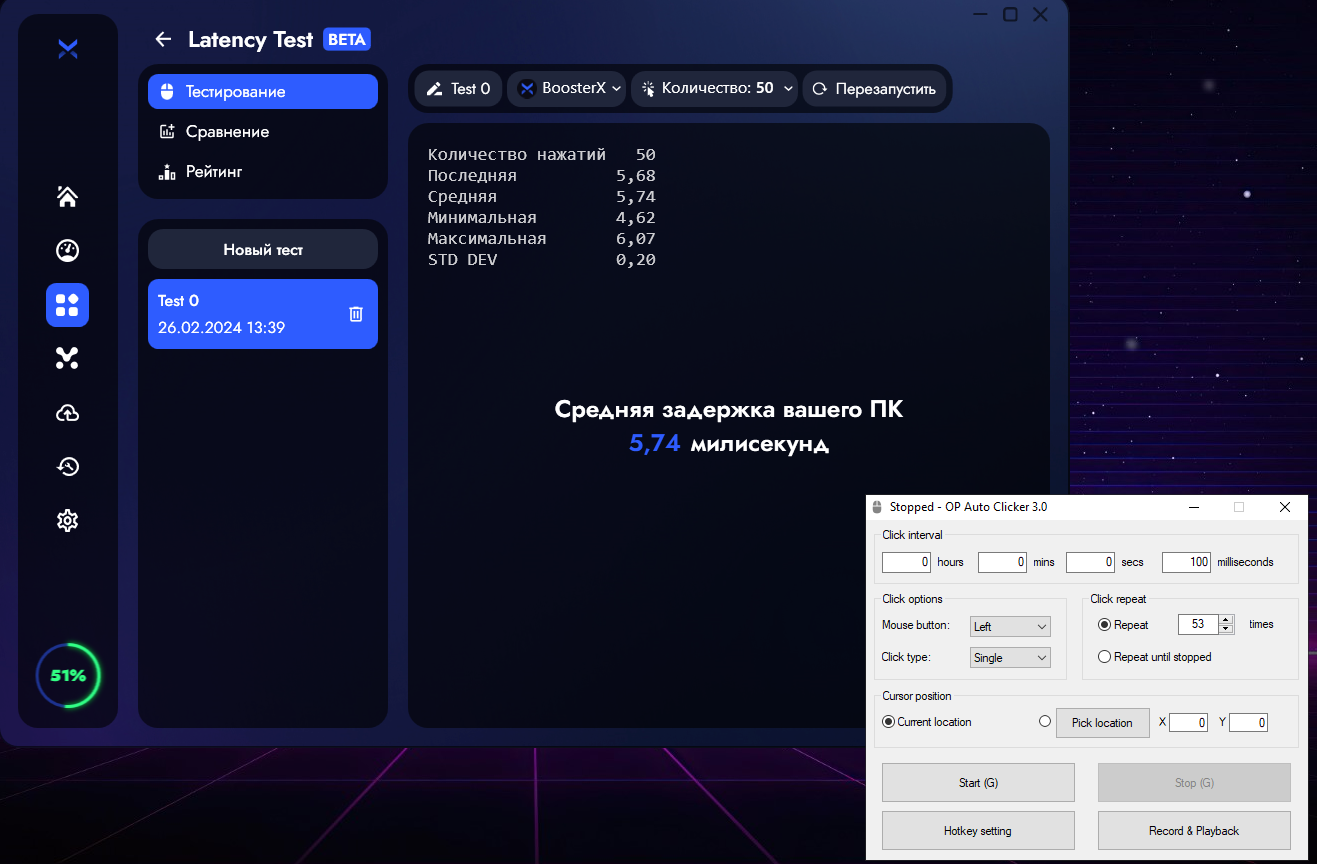Screen dimensions: 1317x864
Task: Select the four-squares apps icon in sidebar
Action: [67, 305]
